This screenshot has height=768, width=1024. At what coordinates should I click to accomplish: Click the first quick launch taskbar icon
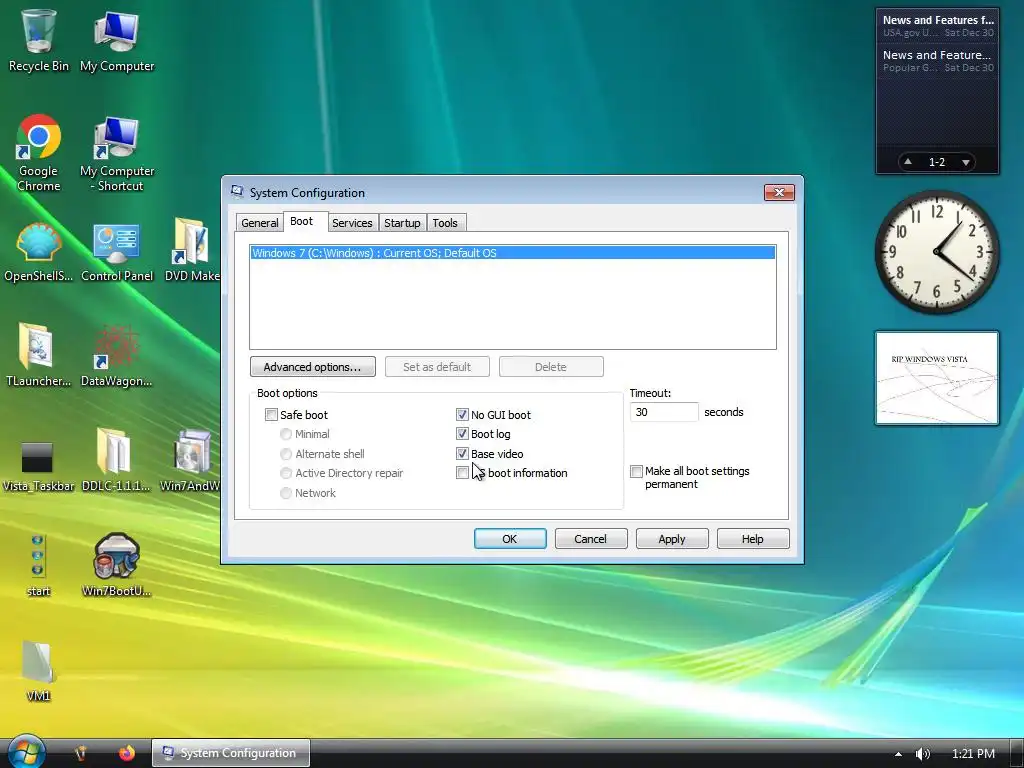pos(80,753)
